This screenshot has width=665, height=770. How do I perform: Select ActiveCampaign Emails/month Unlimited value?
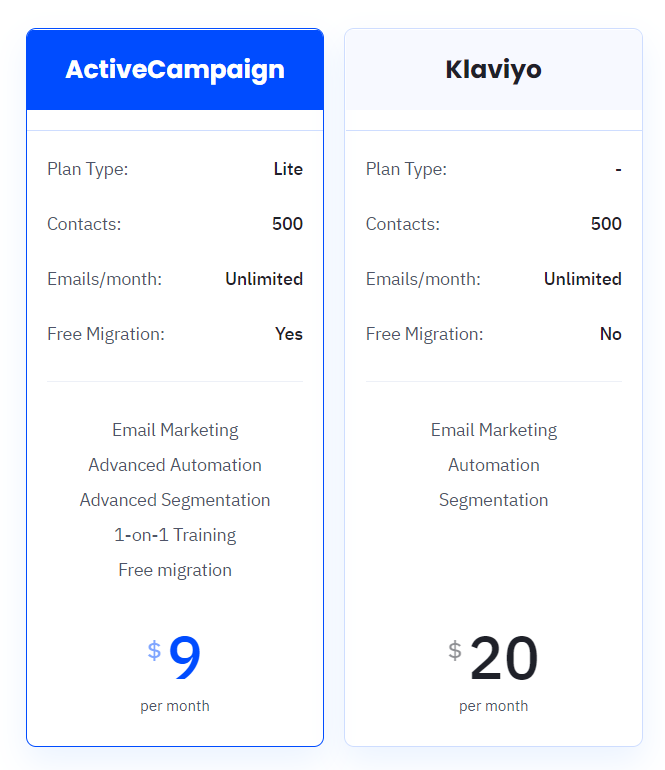point(264,279)
